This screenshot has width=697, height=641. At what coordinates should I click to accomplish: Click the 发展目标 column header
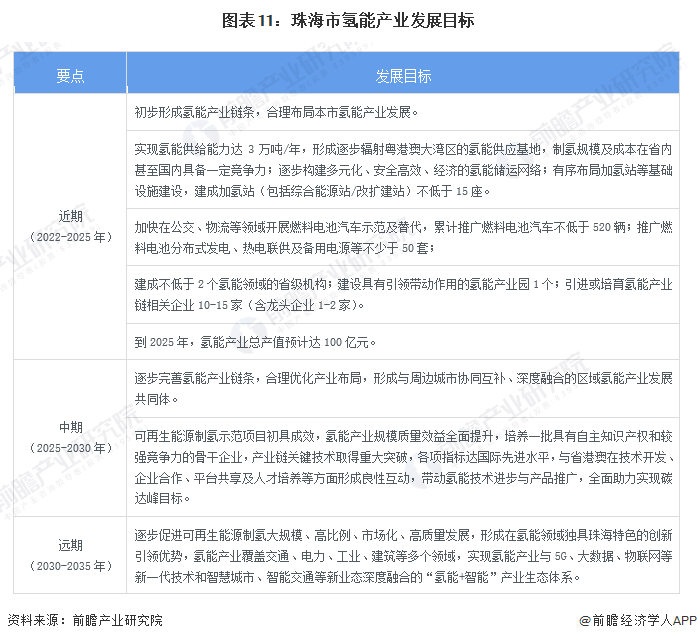[403, 75]
